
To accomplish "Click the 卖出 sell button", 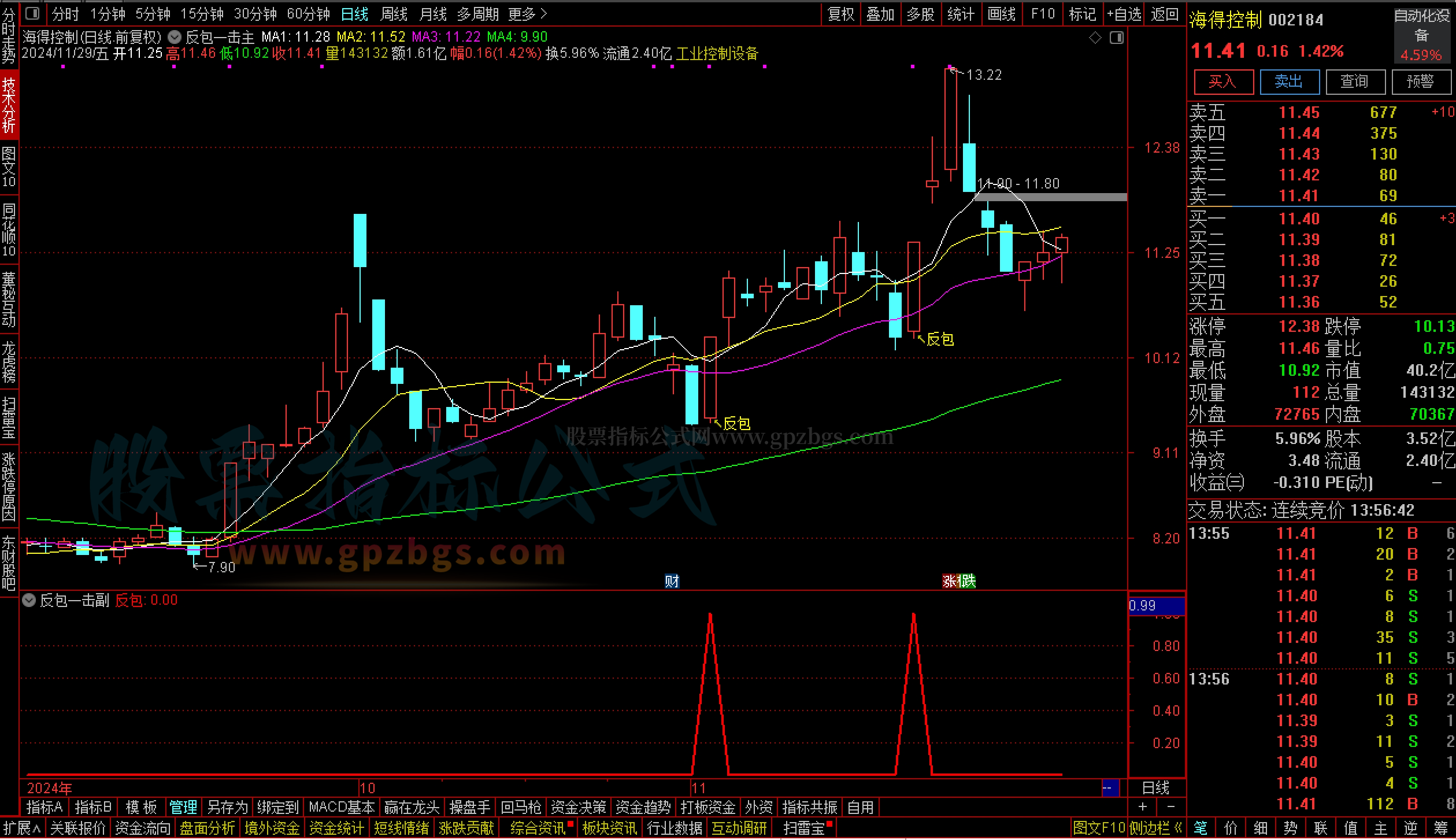I will point(1289,82).
